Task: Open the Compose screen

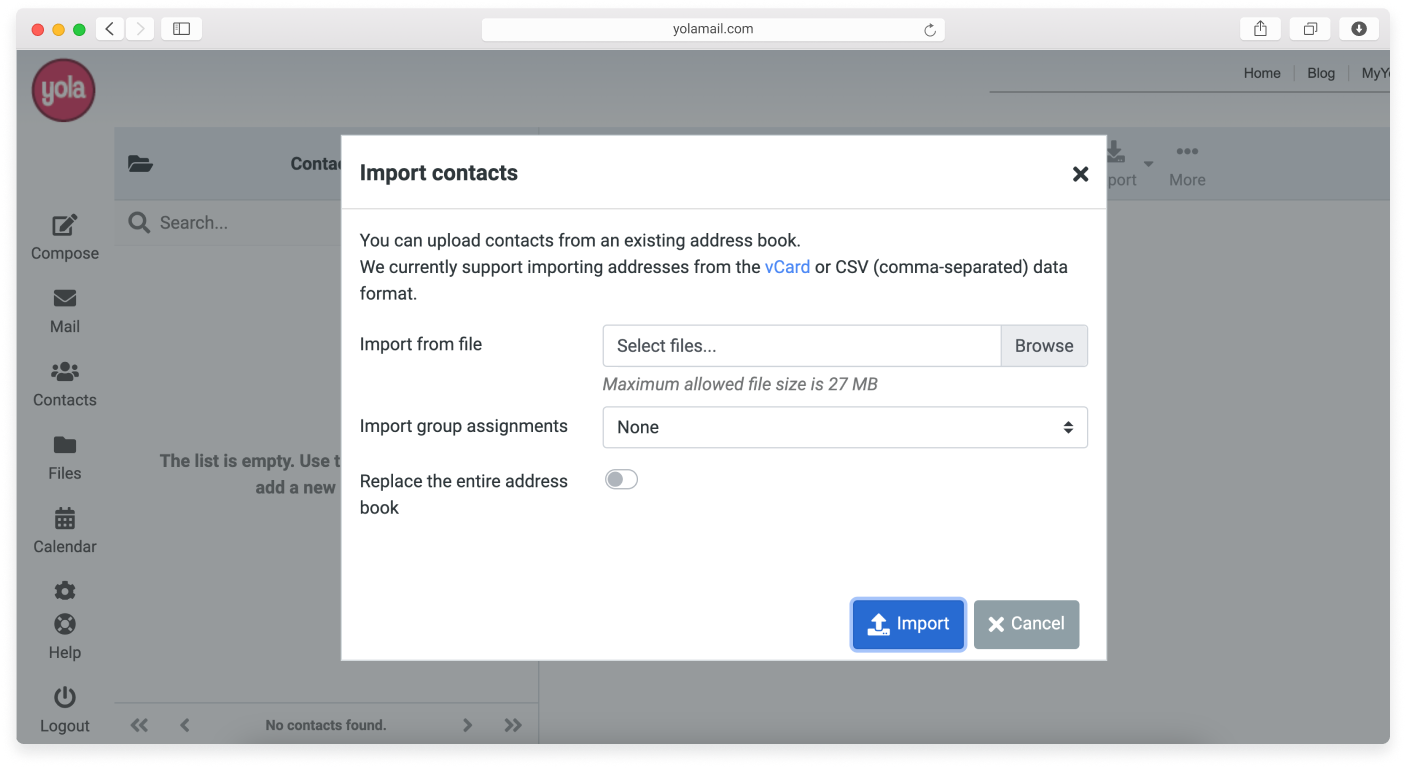Action: tap(64, 238)
